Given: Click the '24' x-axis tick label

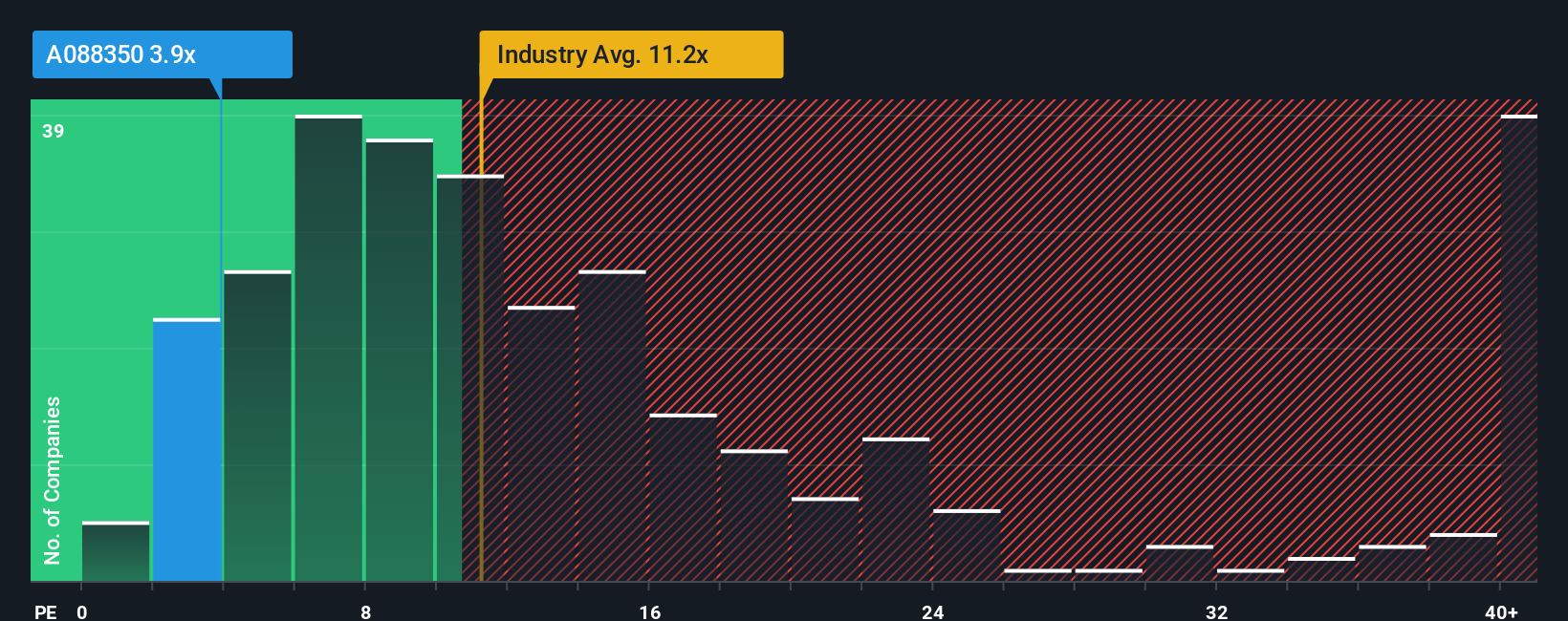Looking at the screenshot, I should click(x=932, y=612).
